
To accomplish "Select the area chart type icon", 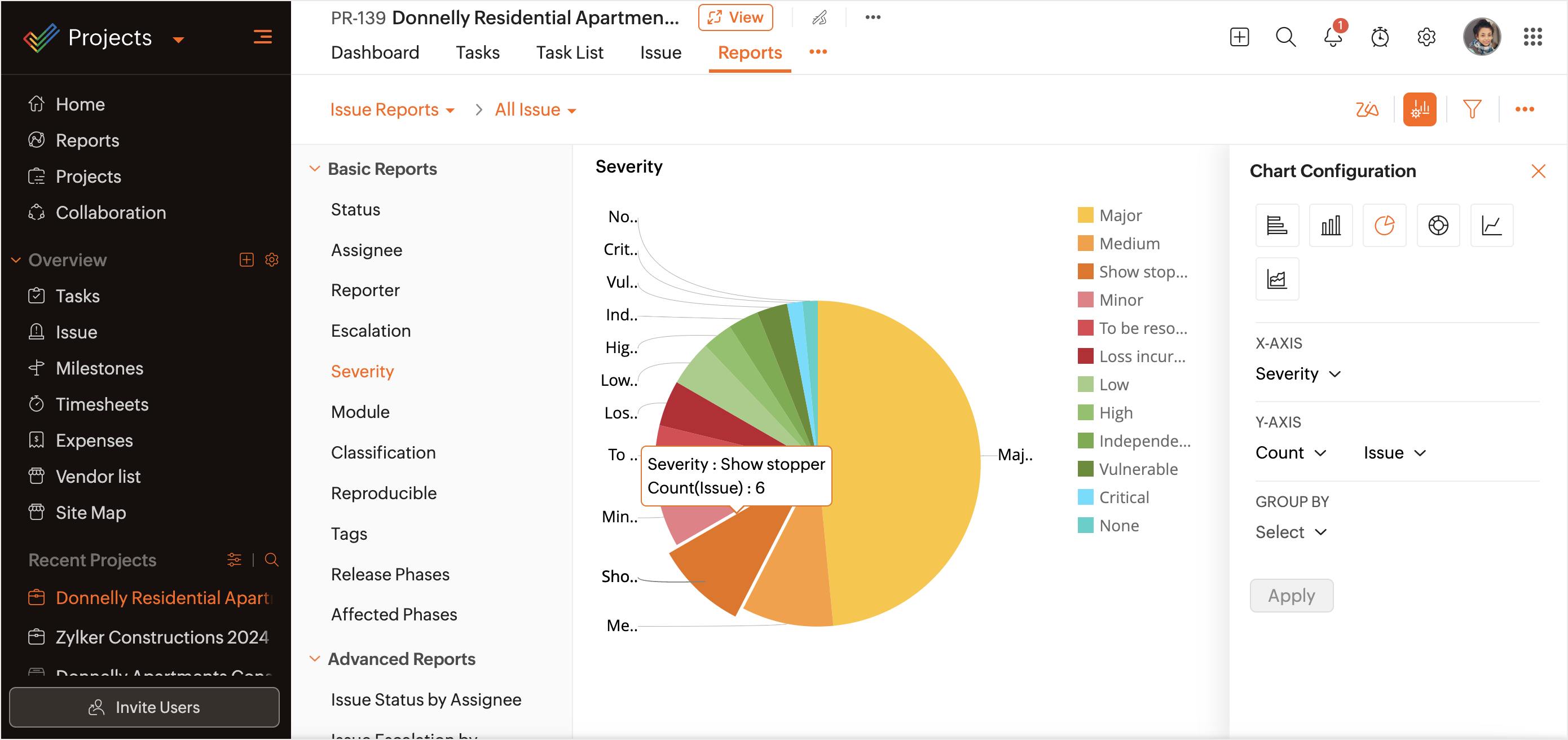I will pos(1276,279).
